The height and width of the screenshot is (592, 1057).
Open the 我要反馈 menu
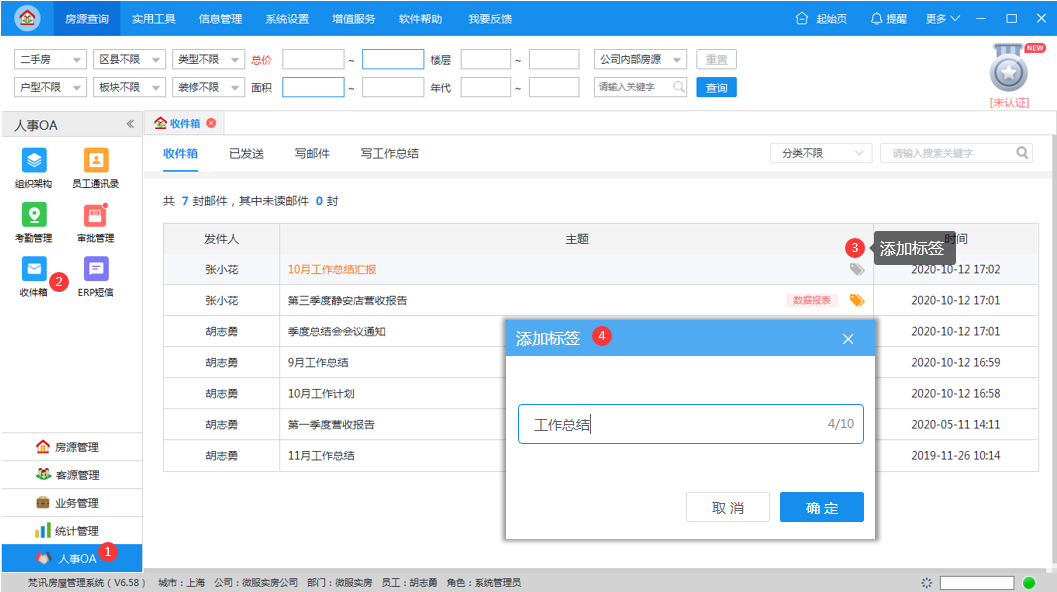click(490, 19)
